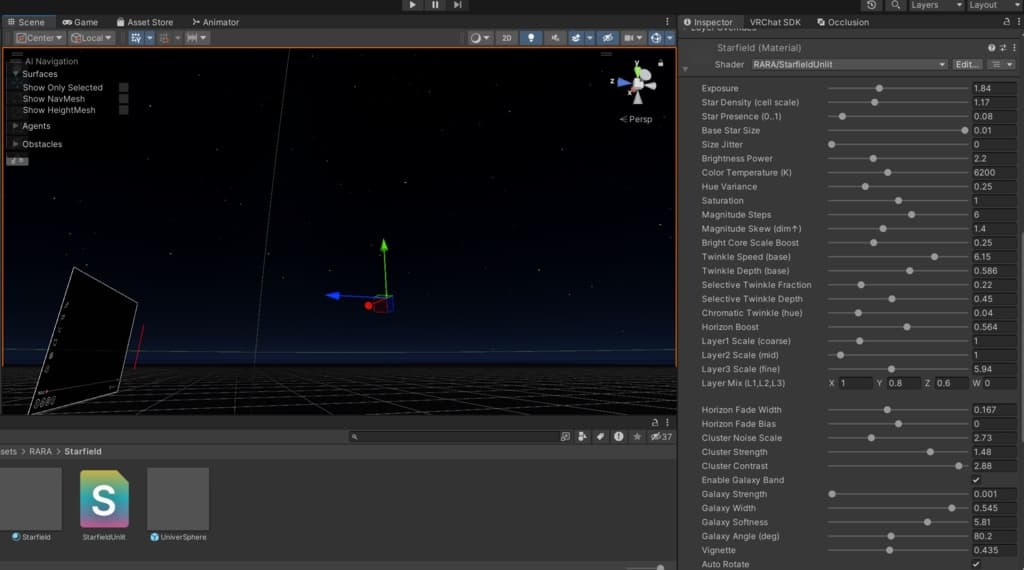
Task: Toggle scene lighting with the lightbulb icon
Action: click(x=531, y=38)
